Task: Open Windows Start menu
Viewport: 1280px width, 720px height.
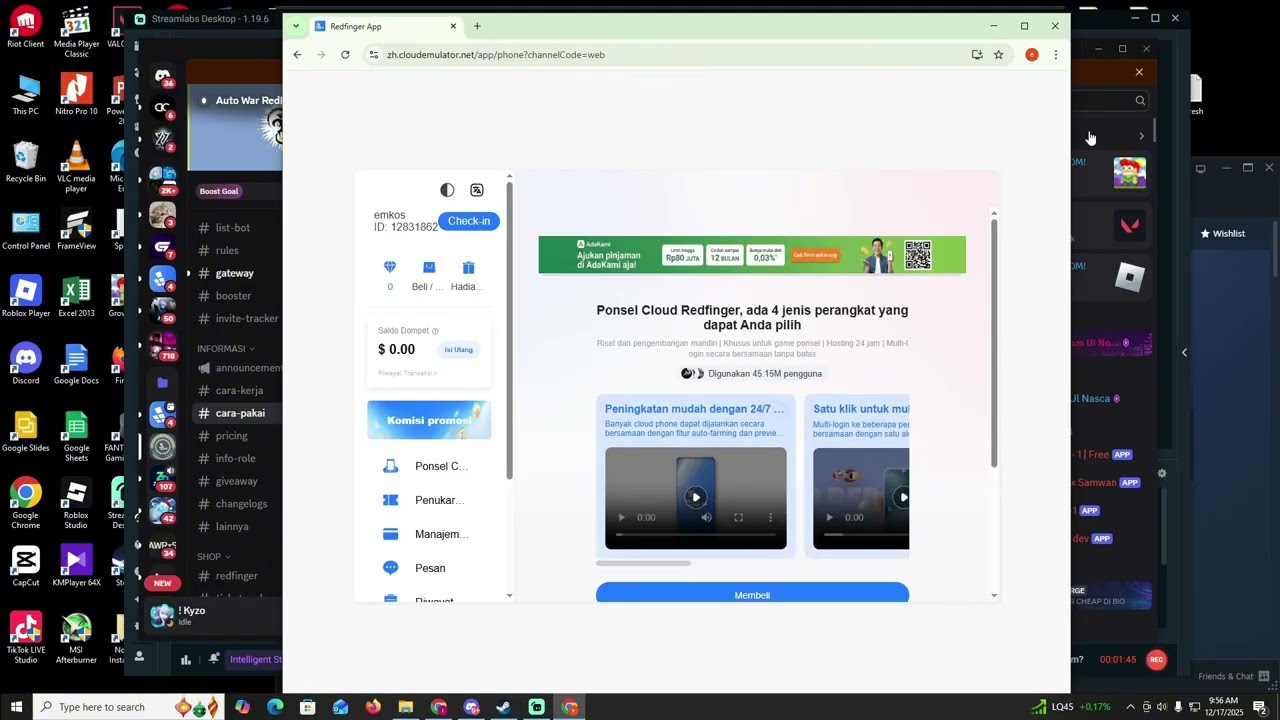Action: coord(16,707)
